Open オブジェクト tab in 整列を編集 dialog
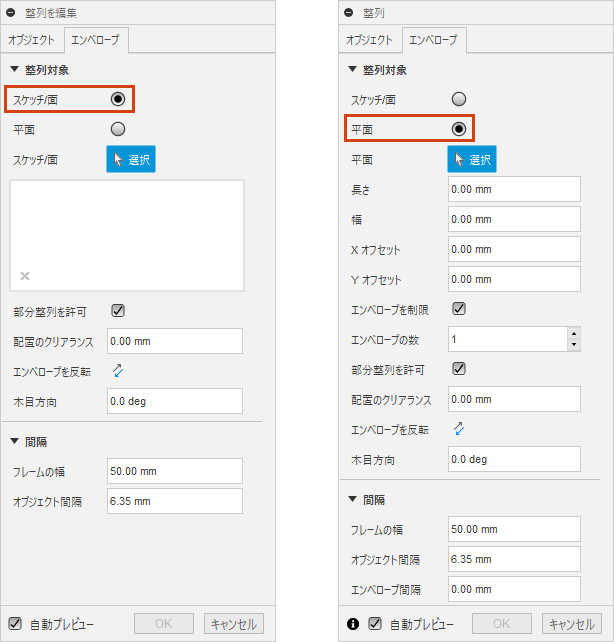 [32, 40]
